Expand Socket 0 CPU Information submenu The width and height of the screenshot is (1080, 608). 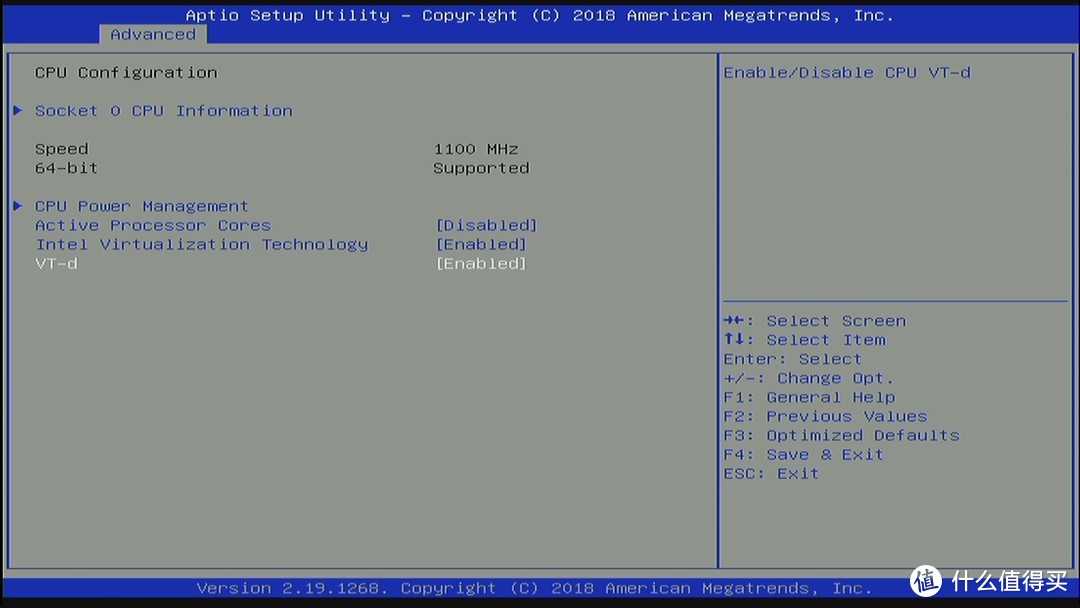pyautogui.click(x=164, y=111)
